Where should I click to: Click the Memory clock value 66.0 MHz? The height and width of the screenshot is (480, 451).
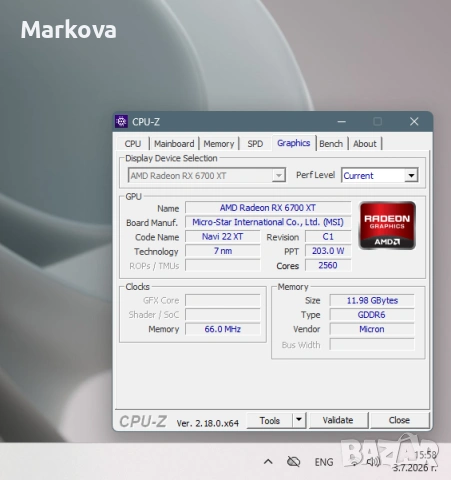click(x=223, y=329)
